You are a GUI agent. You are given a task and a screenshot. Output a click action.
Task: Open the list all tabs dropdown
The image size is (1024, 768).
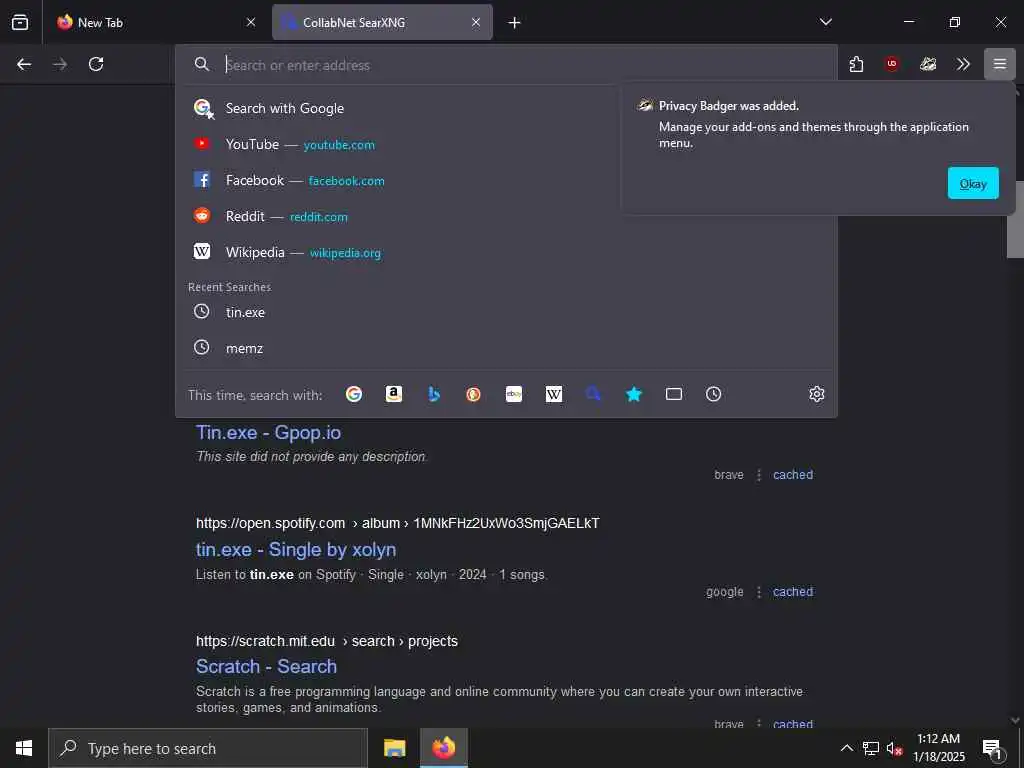(825, 22)
